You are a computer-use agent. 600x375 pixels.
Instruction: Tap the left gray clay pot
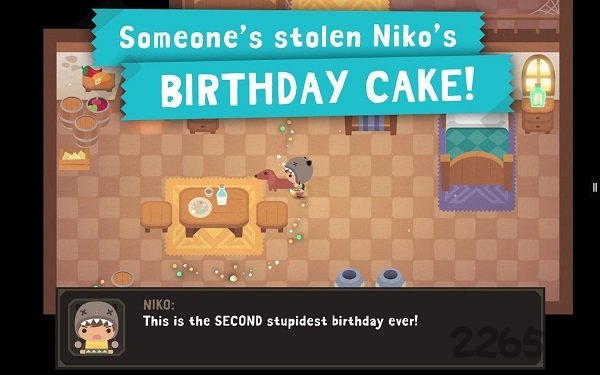[349, 278]
